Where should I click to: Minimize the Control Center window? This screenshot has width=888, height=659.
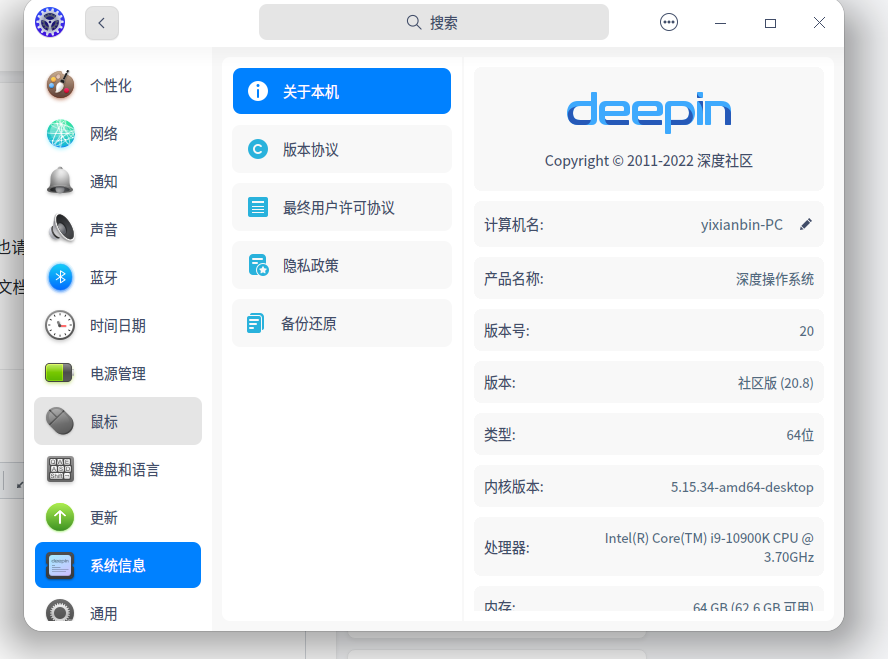click(720, 23)
